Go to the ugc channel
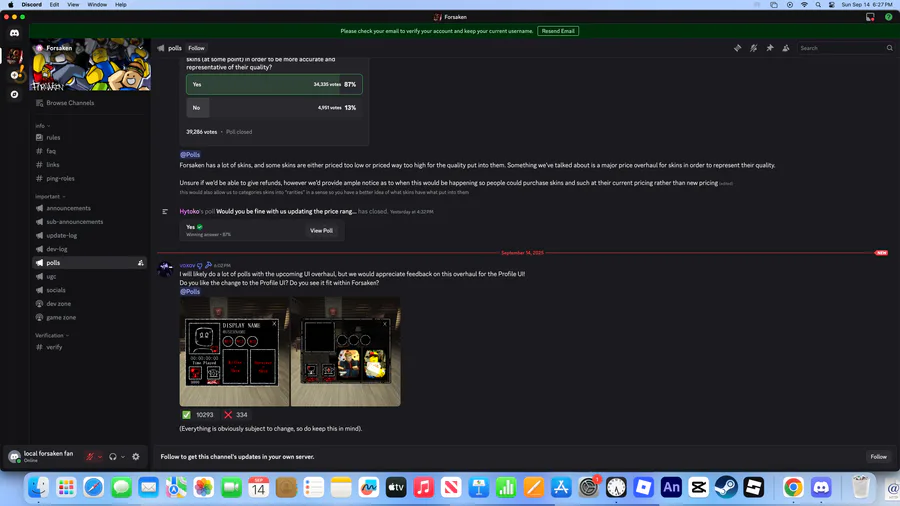This screenshot has height=506, width=900. coord(90,277)
